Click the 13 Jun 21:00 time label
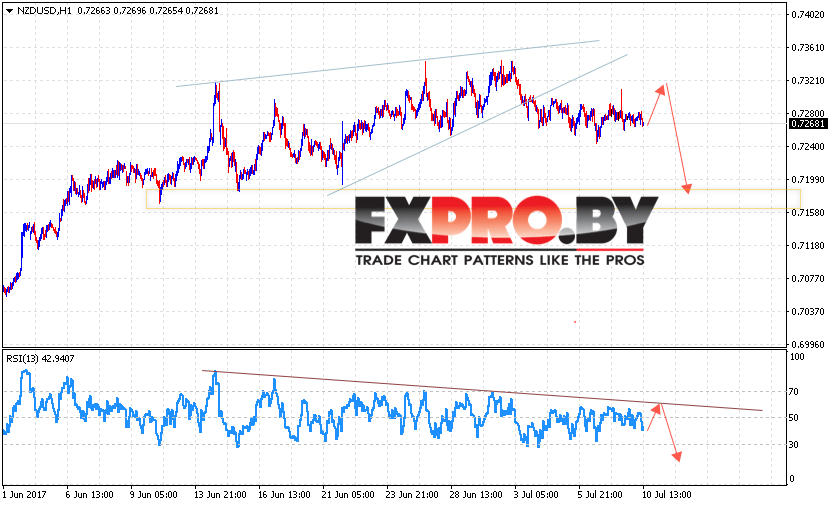The width and height of the screenshot is (829, 506). [220, 495]
